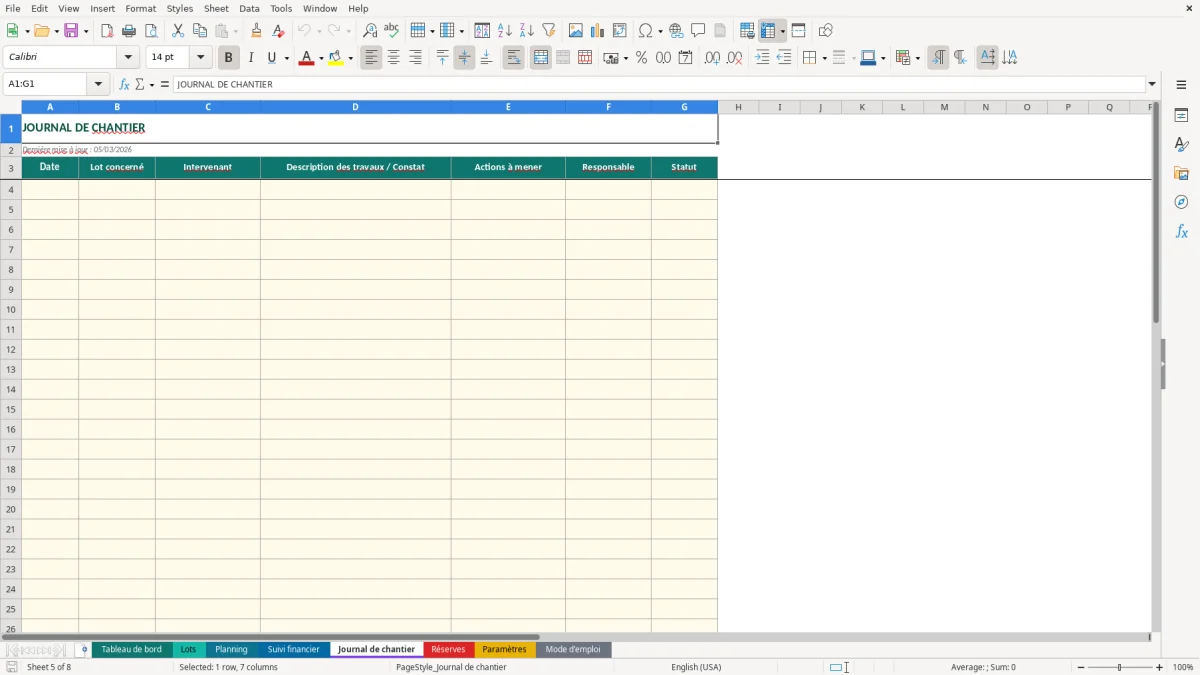Click the Export as PDF icon
Screen dimensions: 1200x675
(x=107, y=31)
